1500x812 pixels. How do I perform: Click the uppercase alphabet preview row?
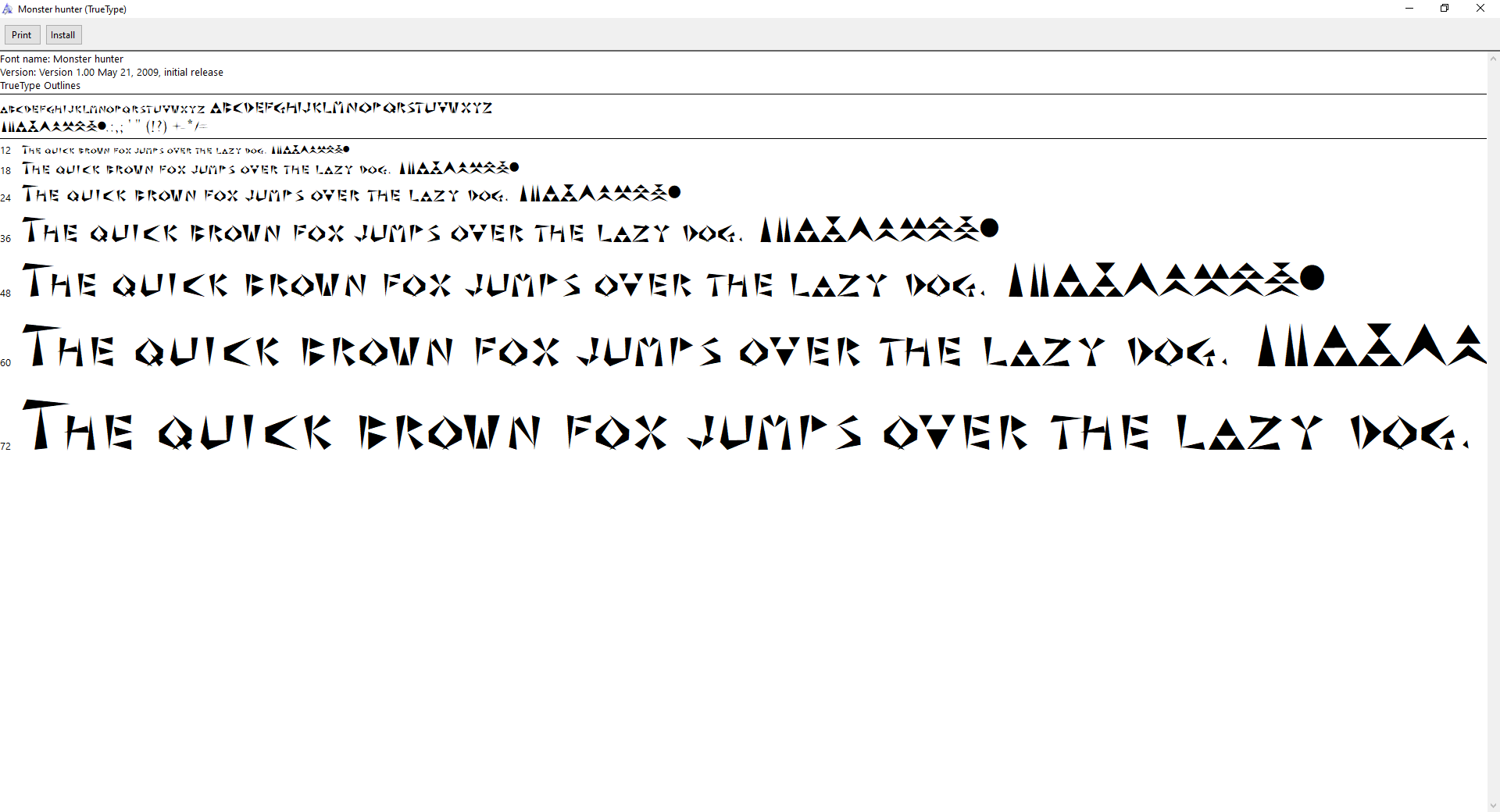click(x=246, y=107)
